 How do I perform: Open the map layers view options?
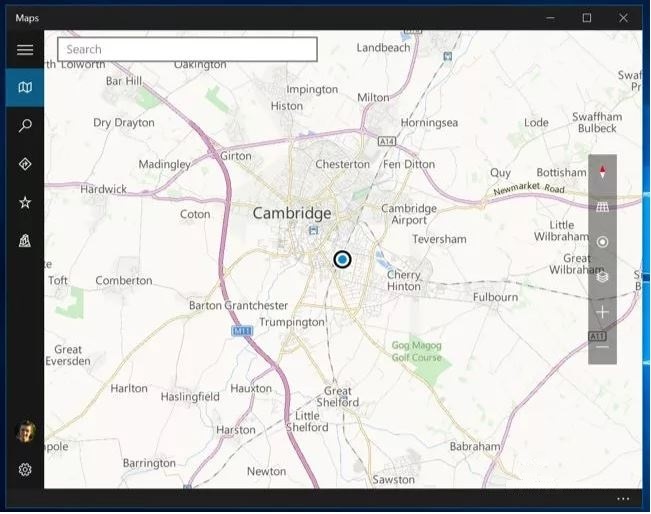tap(602, 277)
